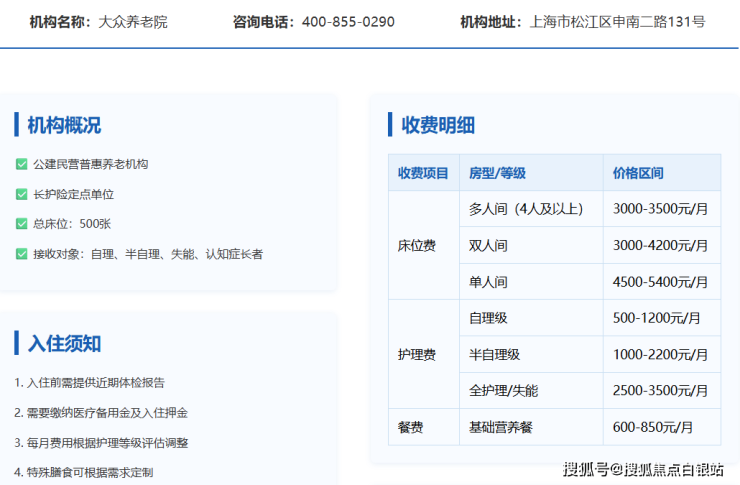740x485 pixels.
Task: Click the text 长护险定点单位
Action: tap(74, 194)
